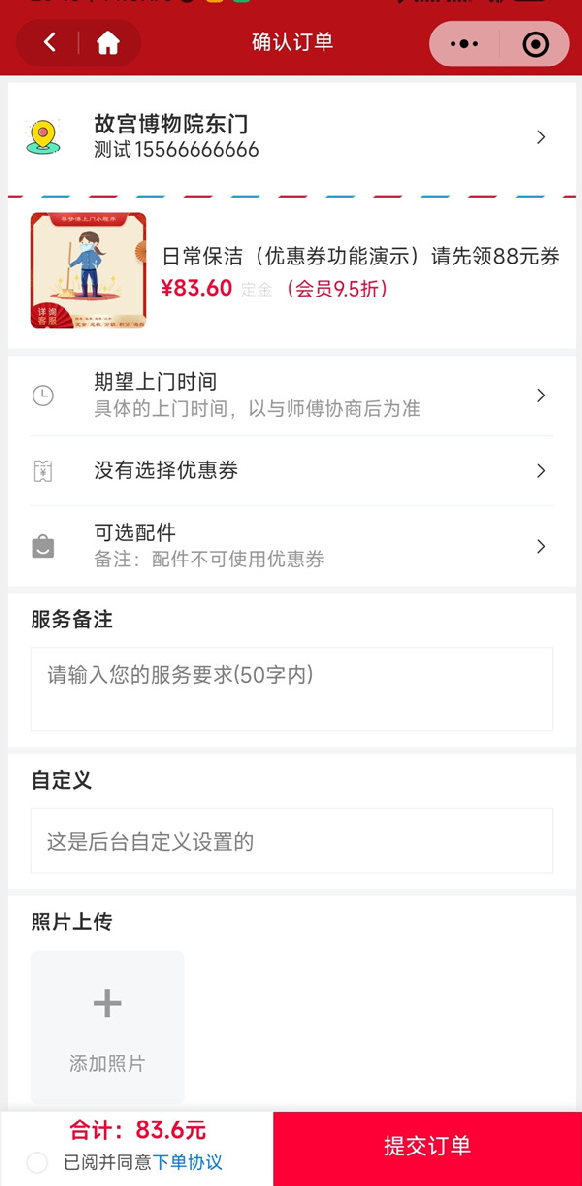The height and width of the screenshot is (1186, 582).
Task: Expand 可选配件 row chevron
Action: click(541, 546)
